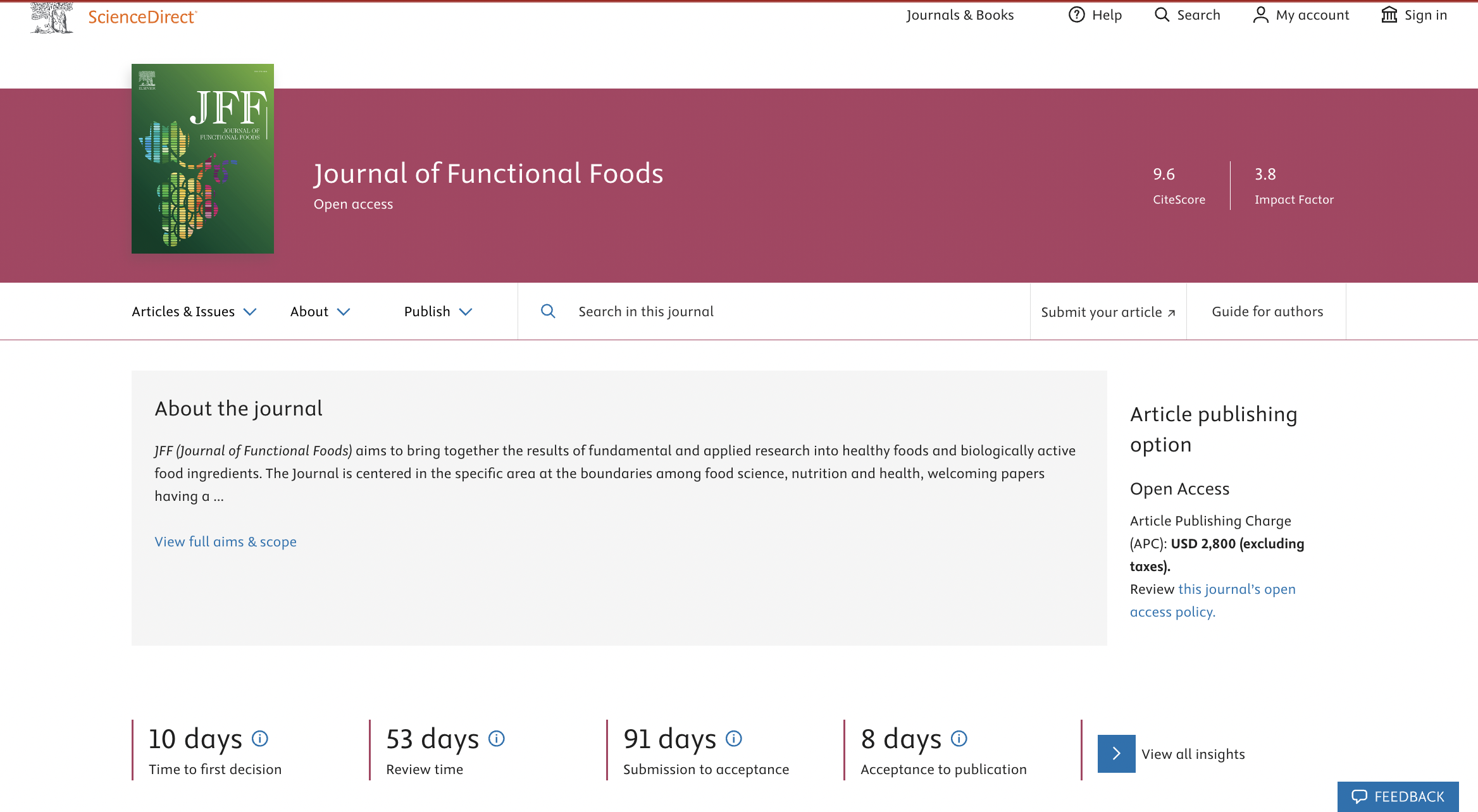Expand the About dropdown menu

[x=320, y=312]
